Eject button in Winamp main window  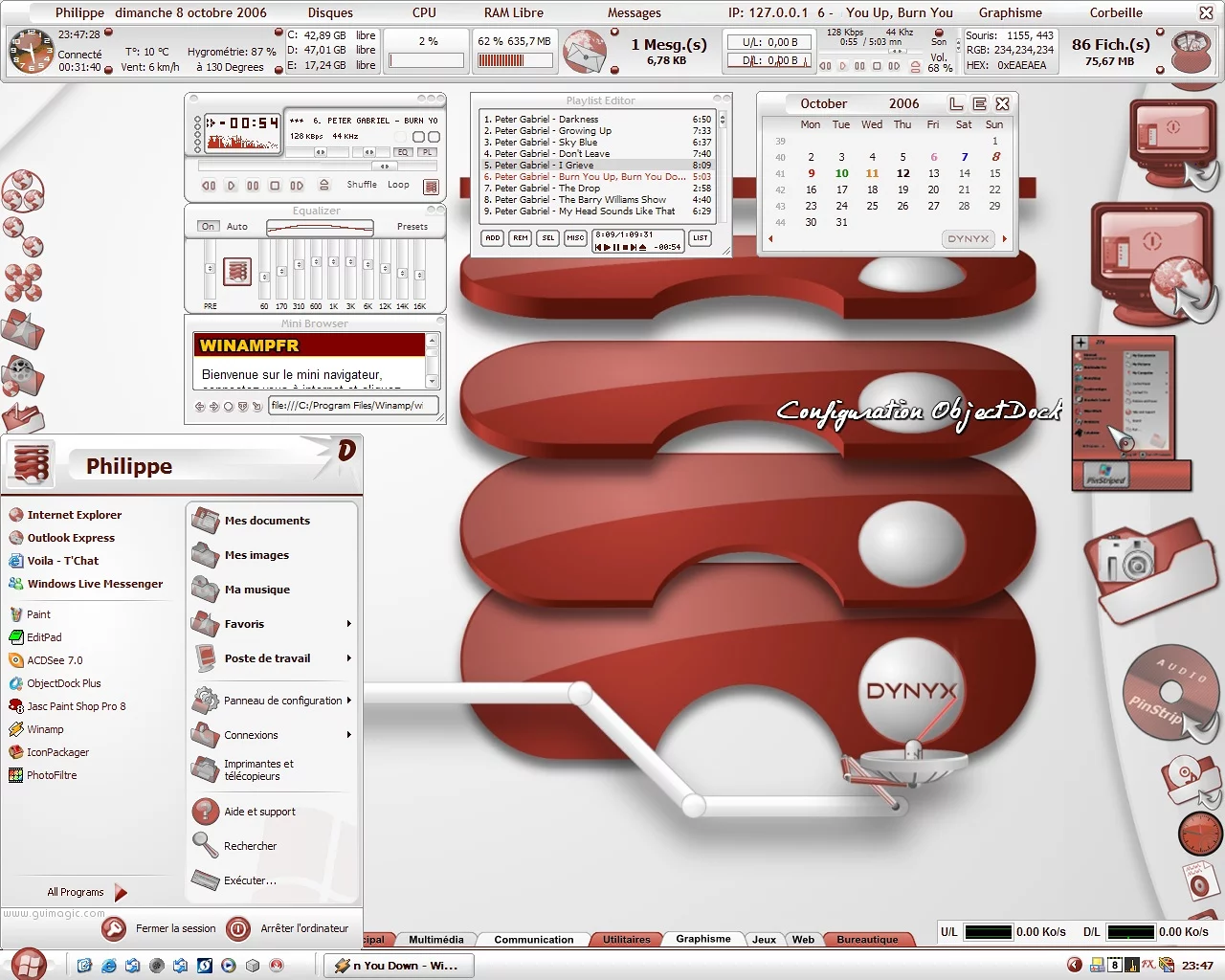pyautogui.click(x=323, y=185)
